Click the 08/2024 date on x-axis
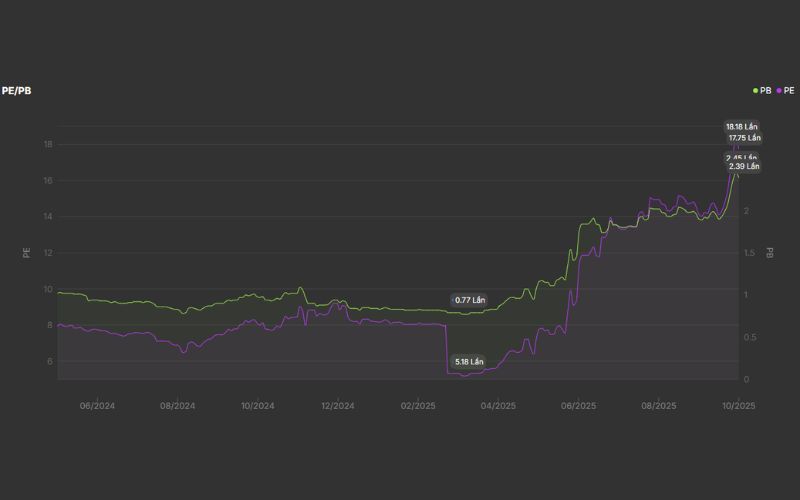The image size is (800, 500). 177,406
